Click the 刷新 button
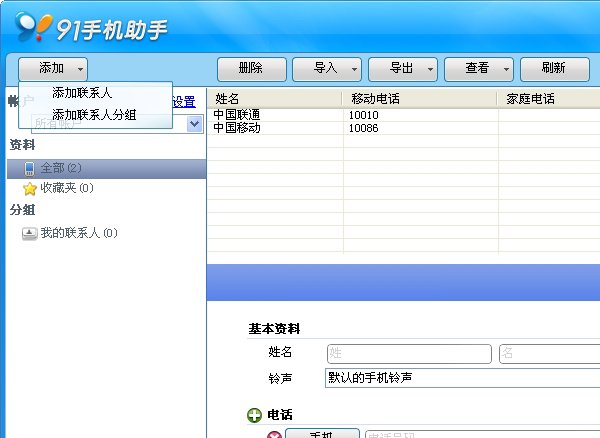 pos(554,69)
